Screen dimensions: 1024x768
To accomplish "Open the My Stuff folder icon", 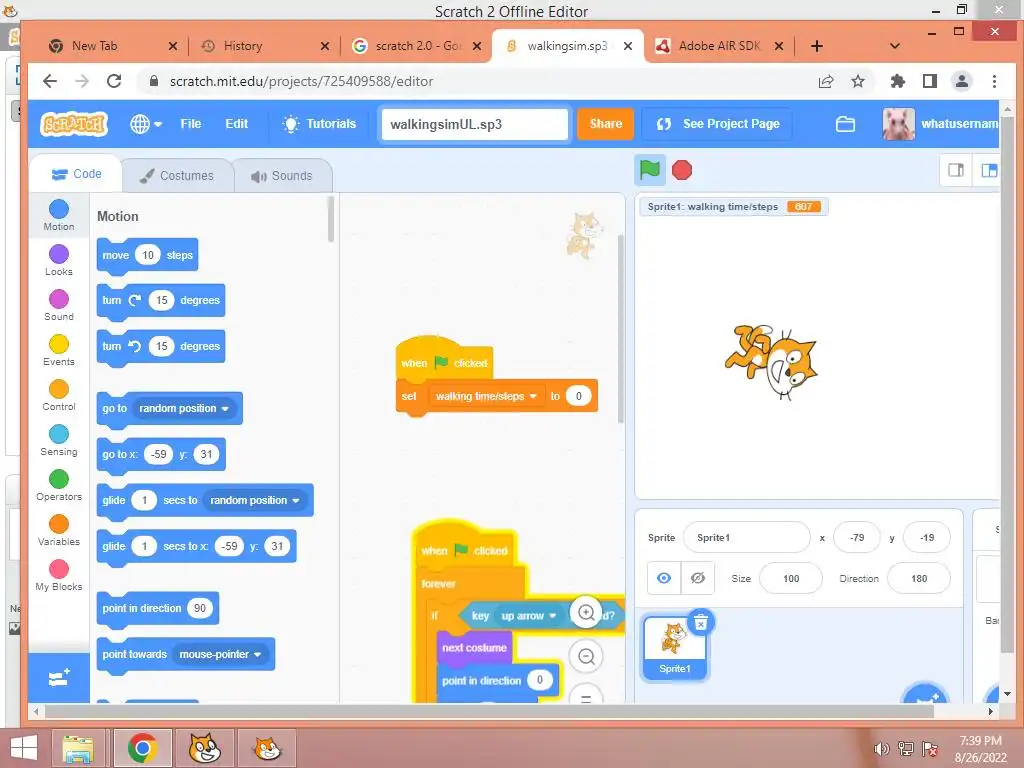I will 845,123.
